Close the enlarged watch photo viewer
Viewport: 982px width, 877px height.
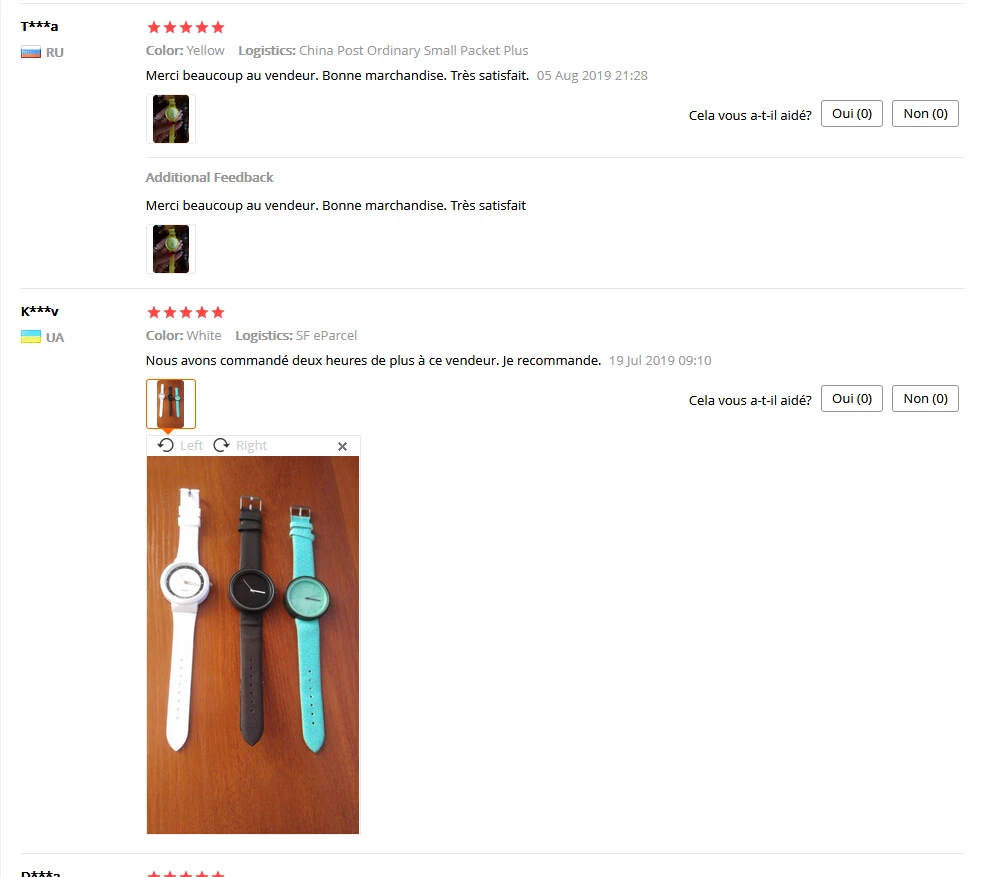click(342, 446)
